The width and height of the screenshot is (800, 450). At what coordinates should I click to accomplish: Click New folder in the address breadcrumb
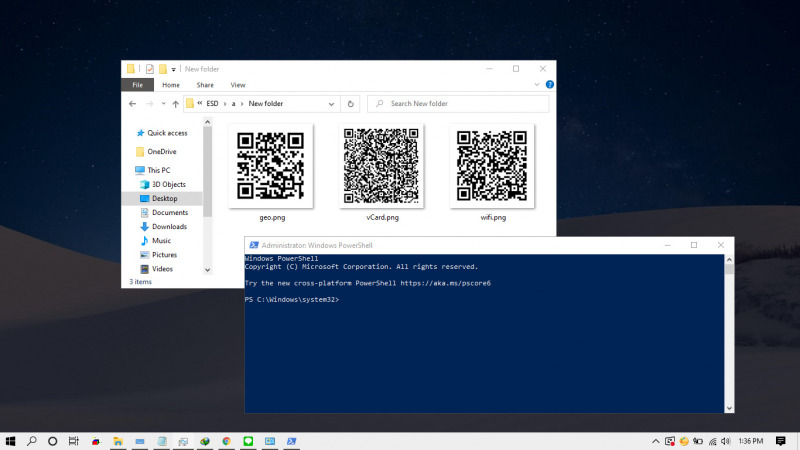coord(266,104)
